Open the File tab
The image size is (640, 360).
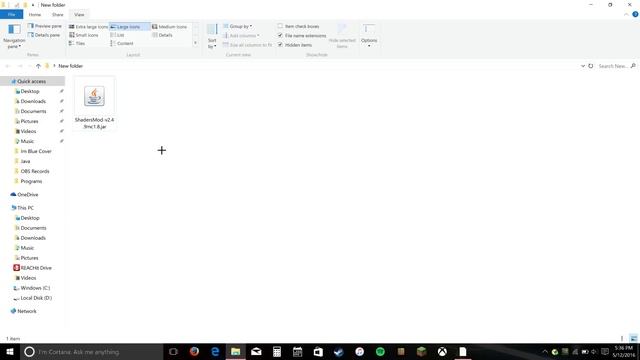pyautogui.click(x=11, y=14)
